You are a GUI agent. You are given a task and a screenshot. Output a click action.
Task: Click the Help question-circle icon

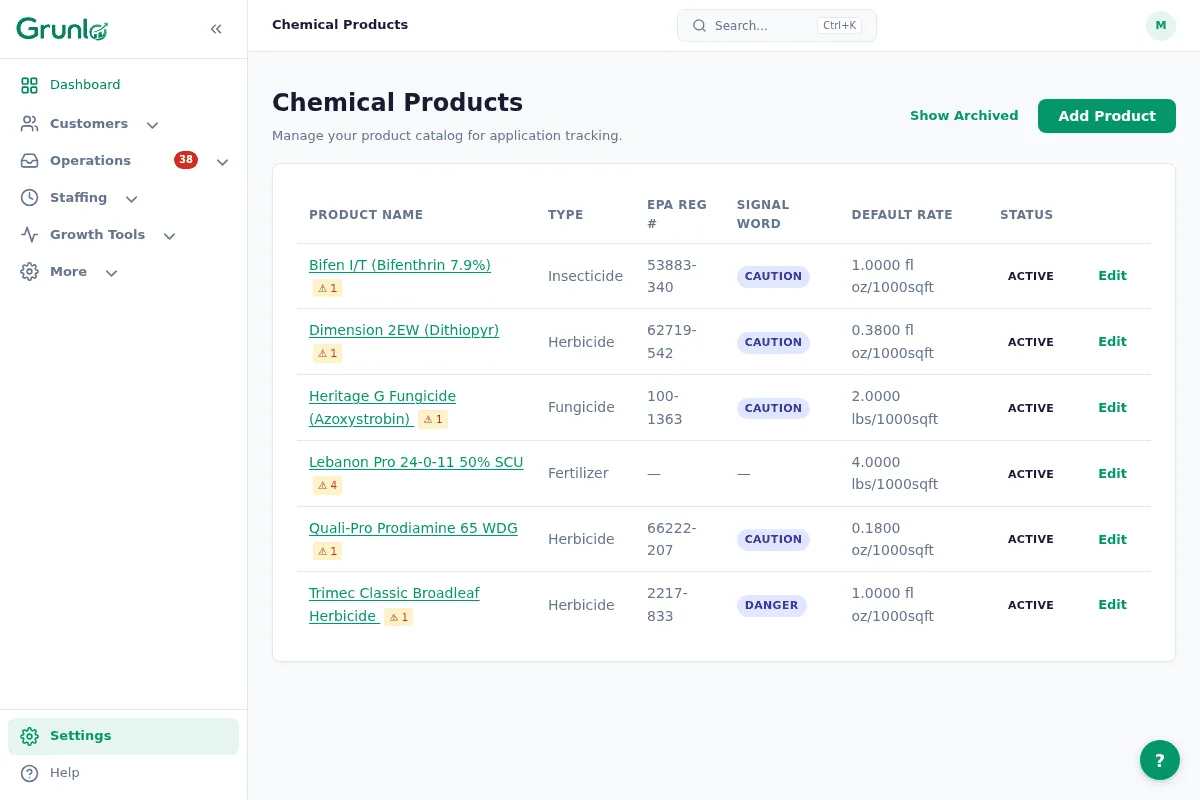point(30,773)
